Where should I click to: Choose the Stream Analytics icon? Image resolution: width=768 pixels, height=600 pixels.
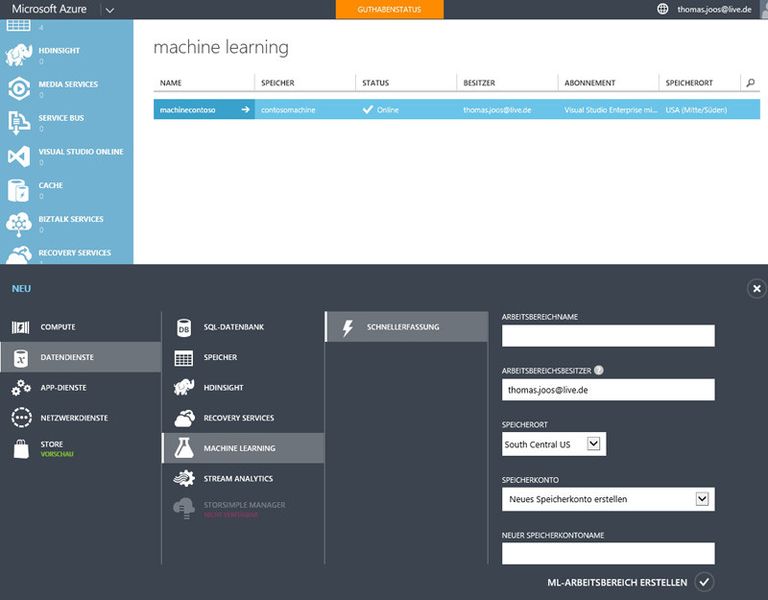pos(184,478)
